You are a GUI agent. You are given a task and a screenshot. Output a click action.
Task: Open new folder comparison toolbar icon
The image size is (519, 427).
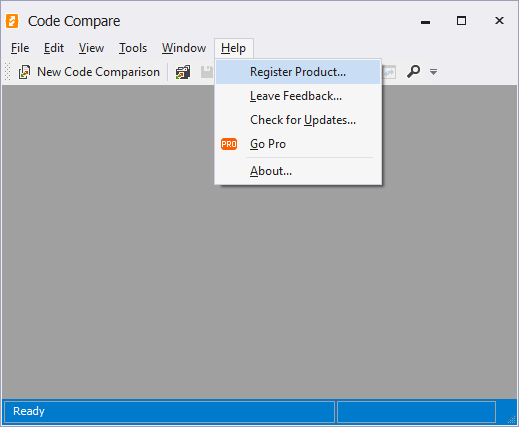pyautogui.click(x=183, y=72)
